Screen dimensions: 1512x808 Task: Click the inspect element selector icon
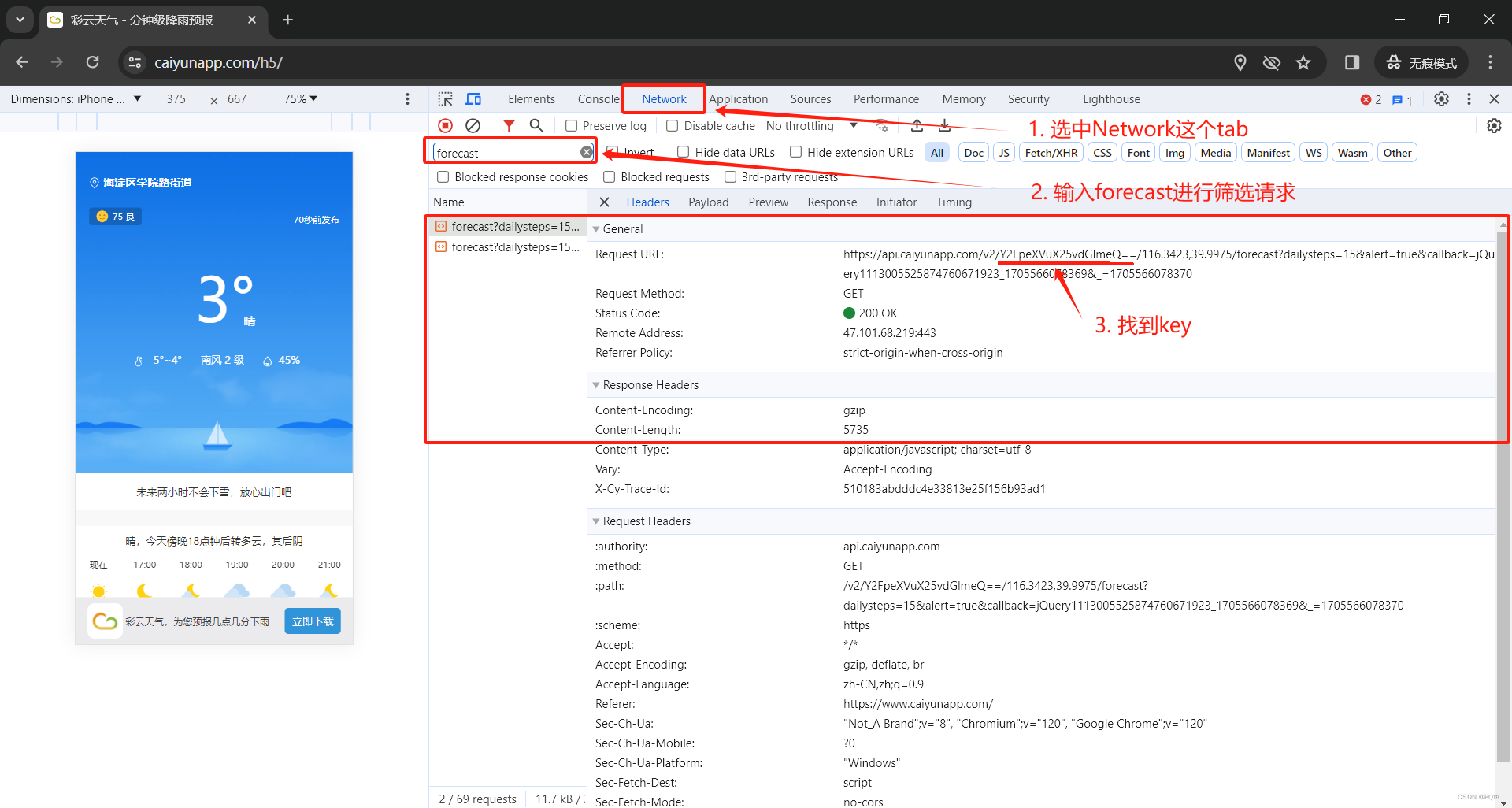coord(446,99)
